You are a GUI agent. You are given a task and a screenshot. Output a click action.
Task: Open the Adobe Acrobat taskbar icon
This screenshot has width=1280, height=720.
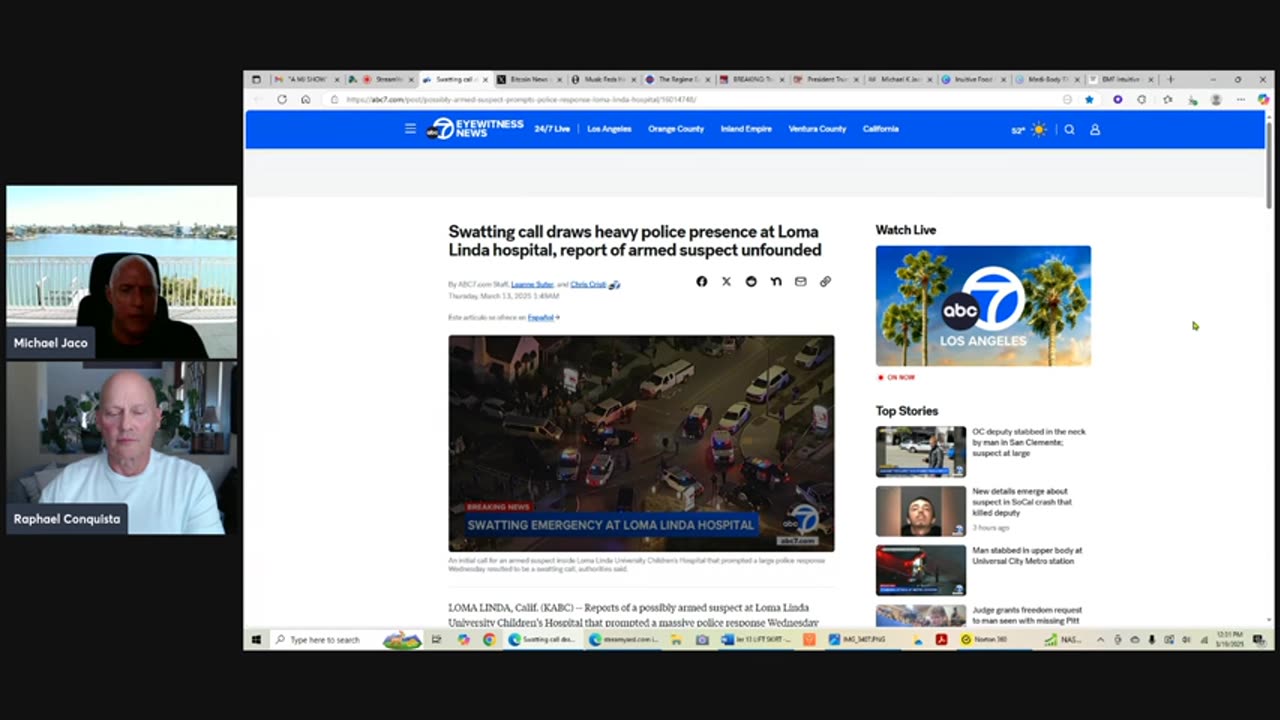pyautogui.click(x=941, y=640)
